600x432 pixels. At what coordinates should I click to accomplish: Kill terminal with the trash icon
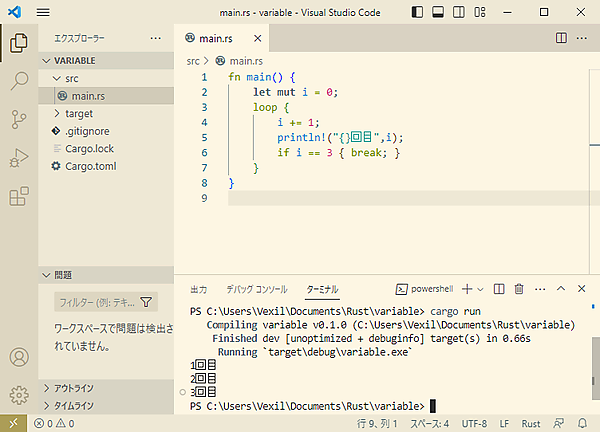pyautogui.click(x=519, y=289)
